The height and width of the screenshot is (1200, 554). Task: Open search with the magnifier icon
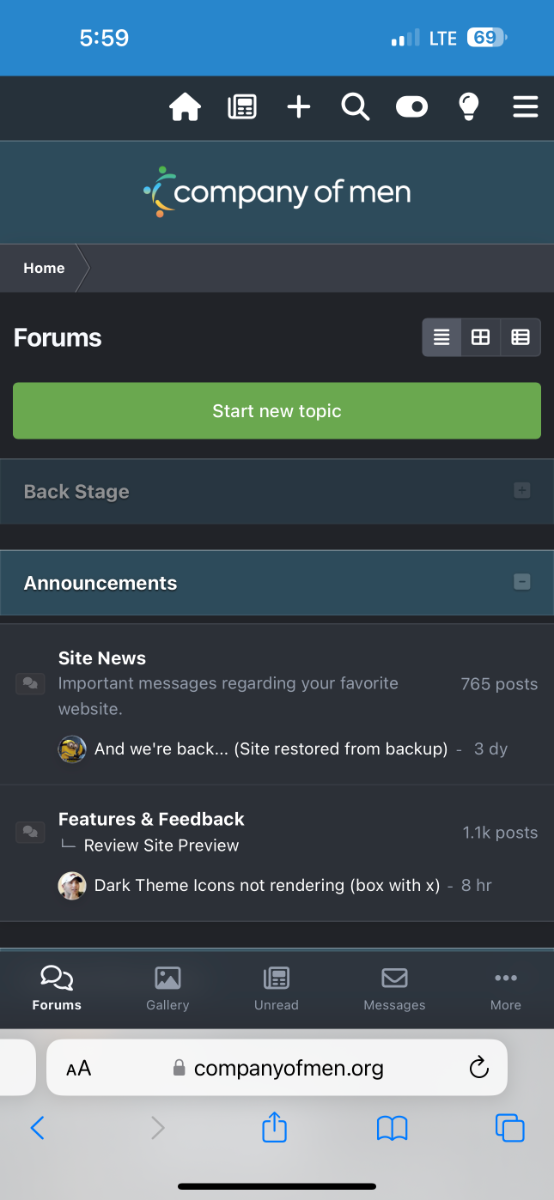[355, 107]
